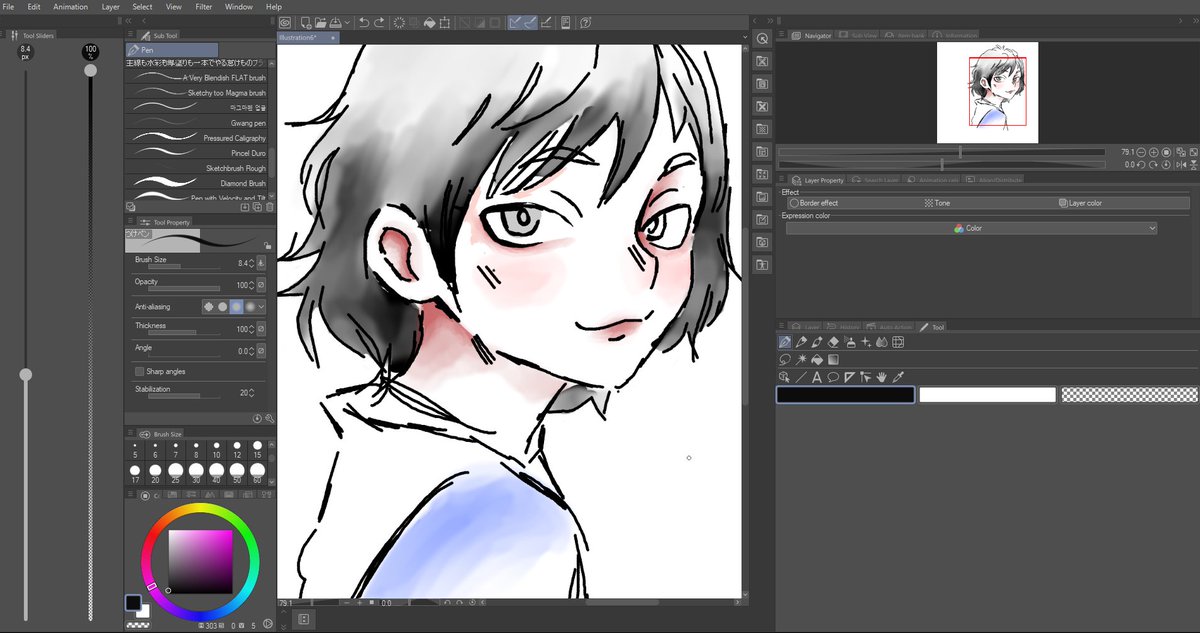Click the Fill bucket icon in command bar
The width and height of the screenshot is (1200, 633).
tap(429, 22)
